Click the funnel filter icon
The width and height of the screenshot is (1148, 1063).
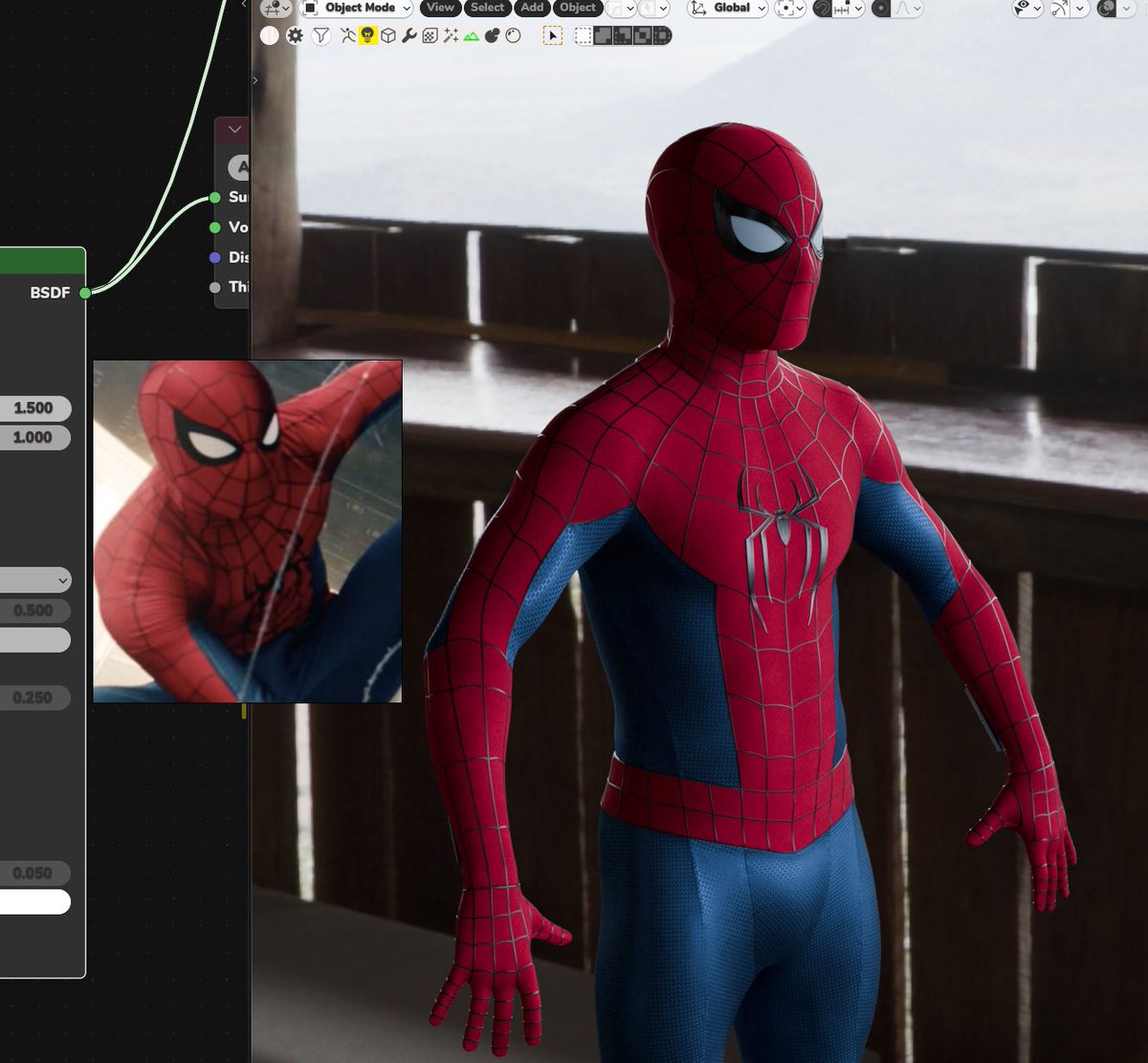pyautogui.click(x=321, y=35)
